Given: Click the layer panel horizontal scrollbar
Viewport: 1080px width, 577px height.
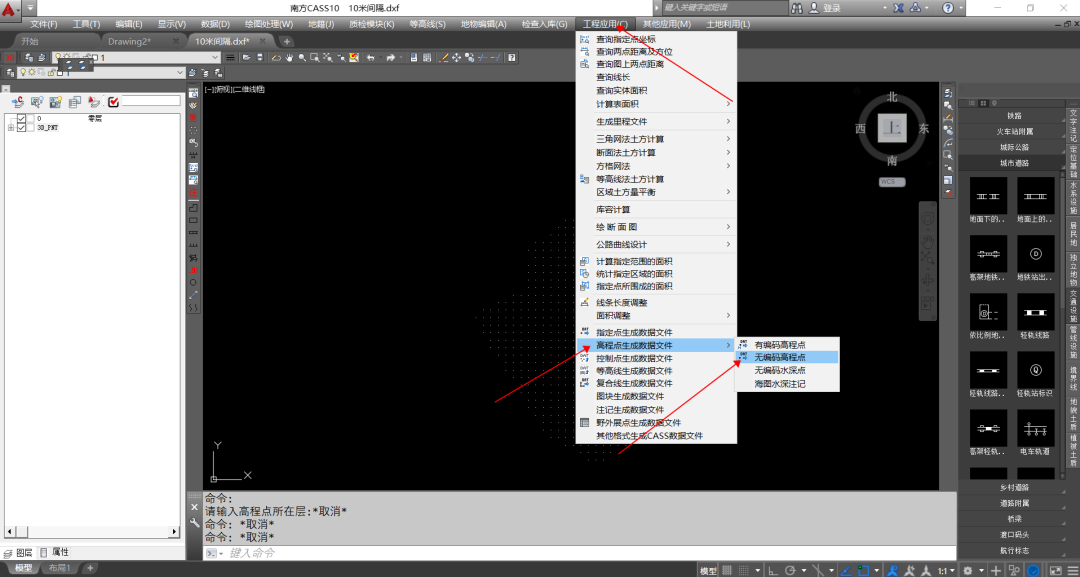Looking at the screenshot, I should coord(92,532).
